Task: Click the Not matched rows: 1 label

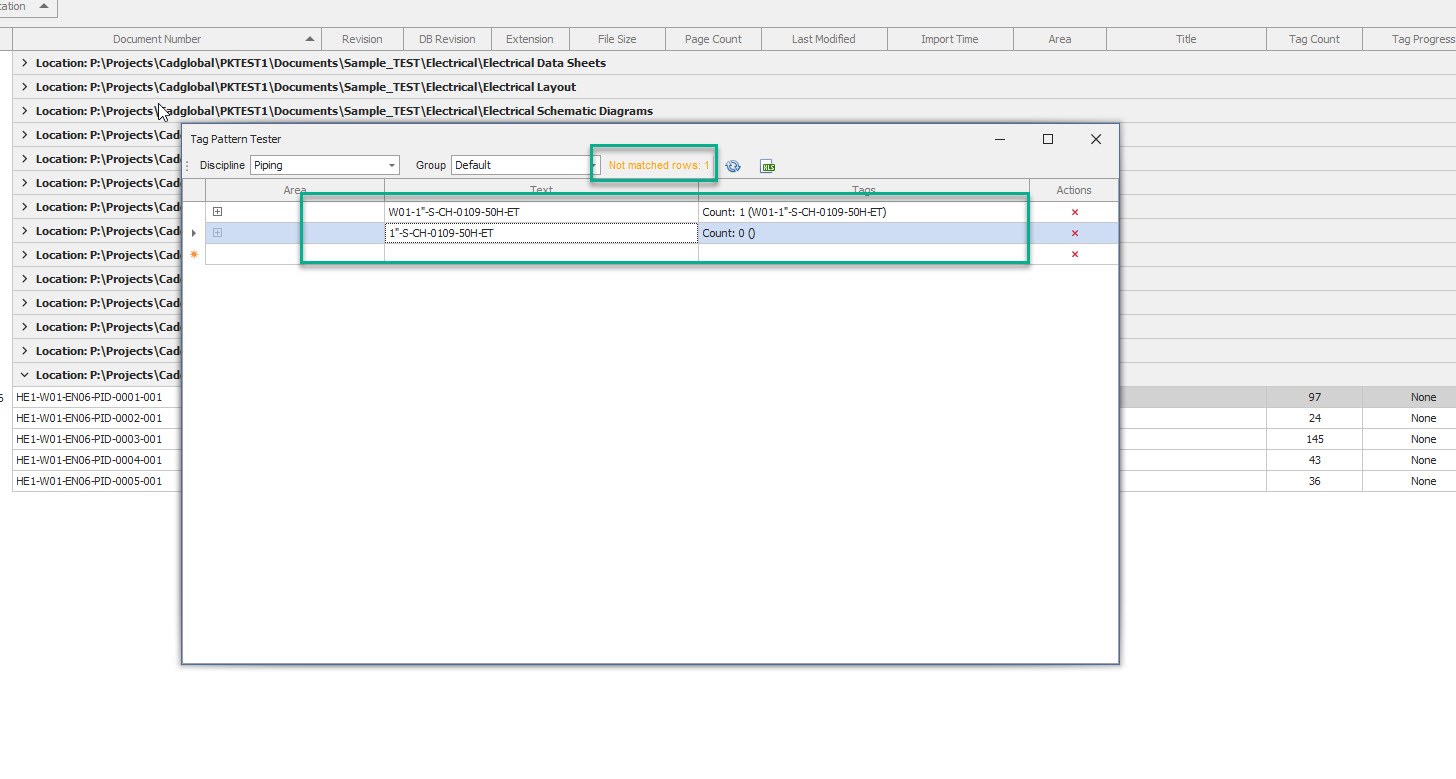Action: coord(658,165)
